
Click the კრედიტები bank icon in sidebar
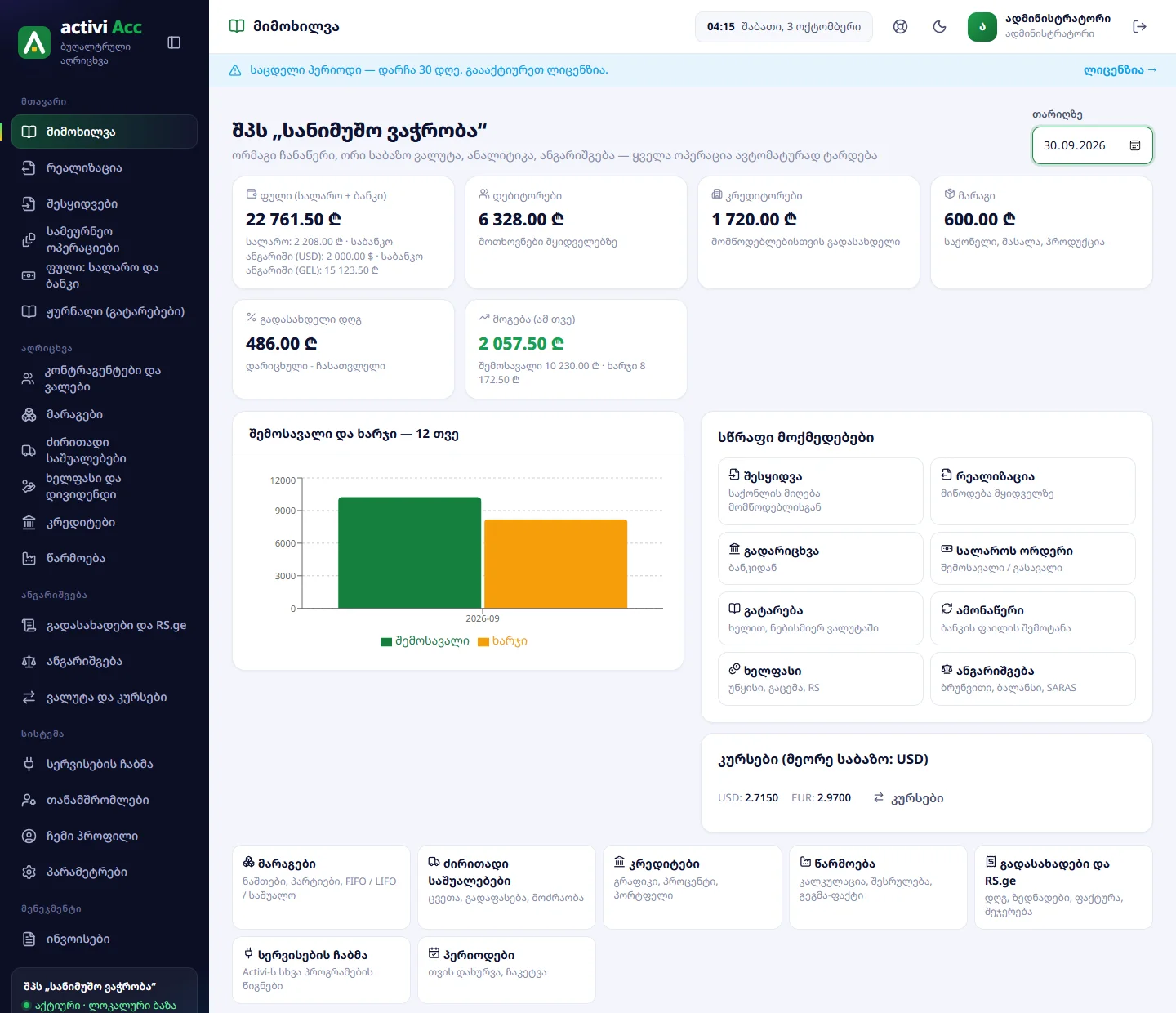pos(29,522)
